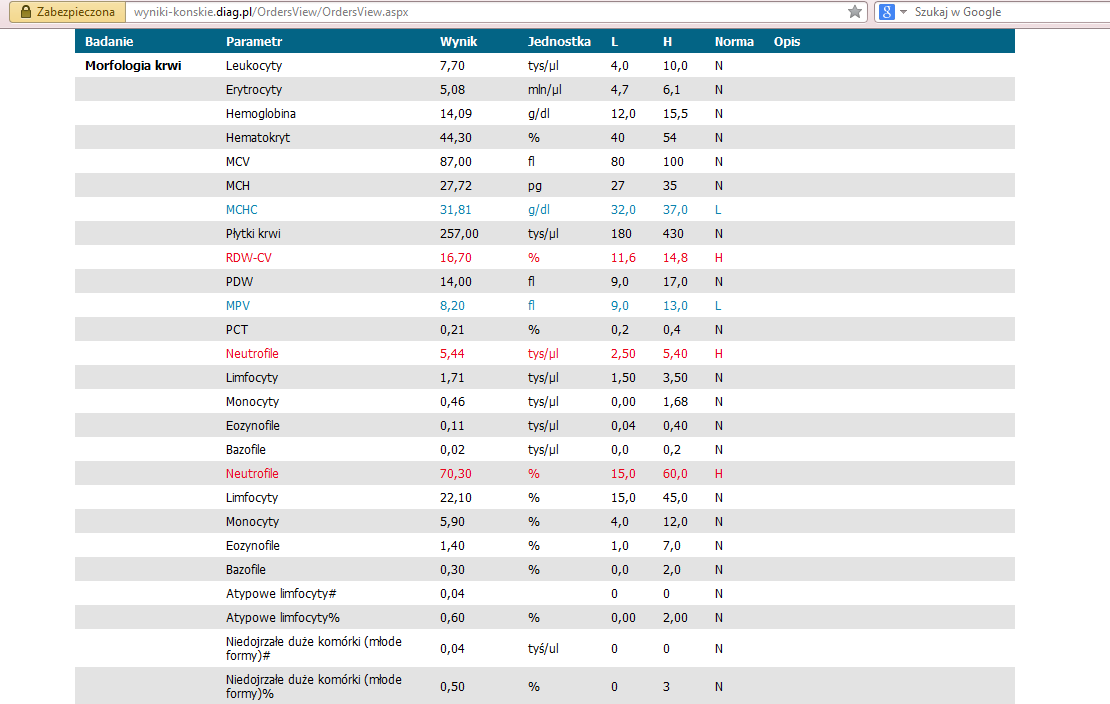Click the MPV result 8,20

(x=452, y=306)
